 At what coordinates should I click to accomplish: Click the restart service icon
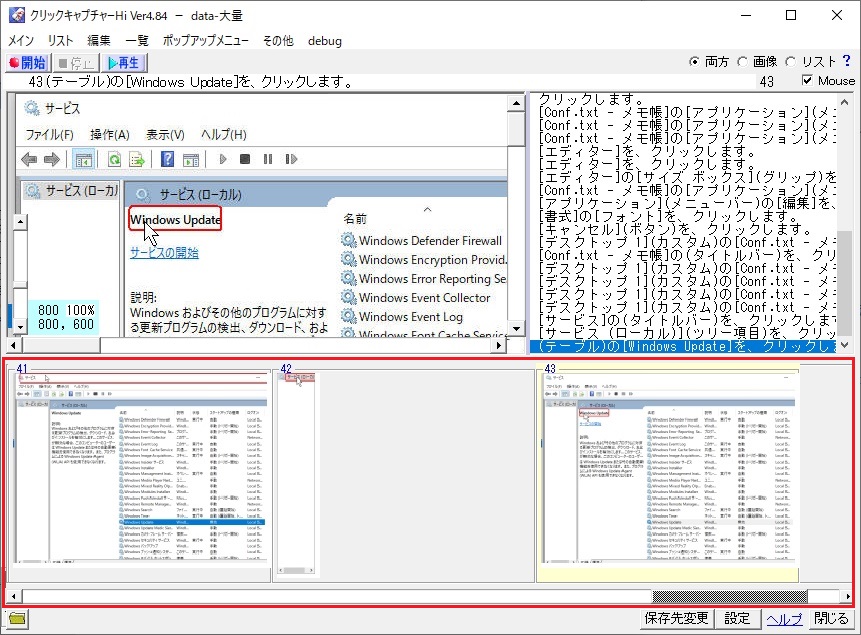(291, 159)
